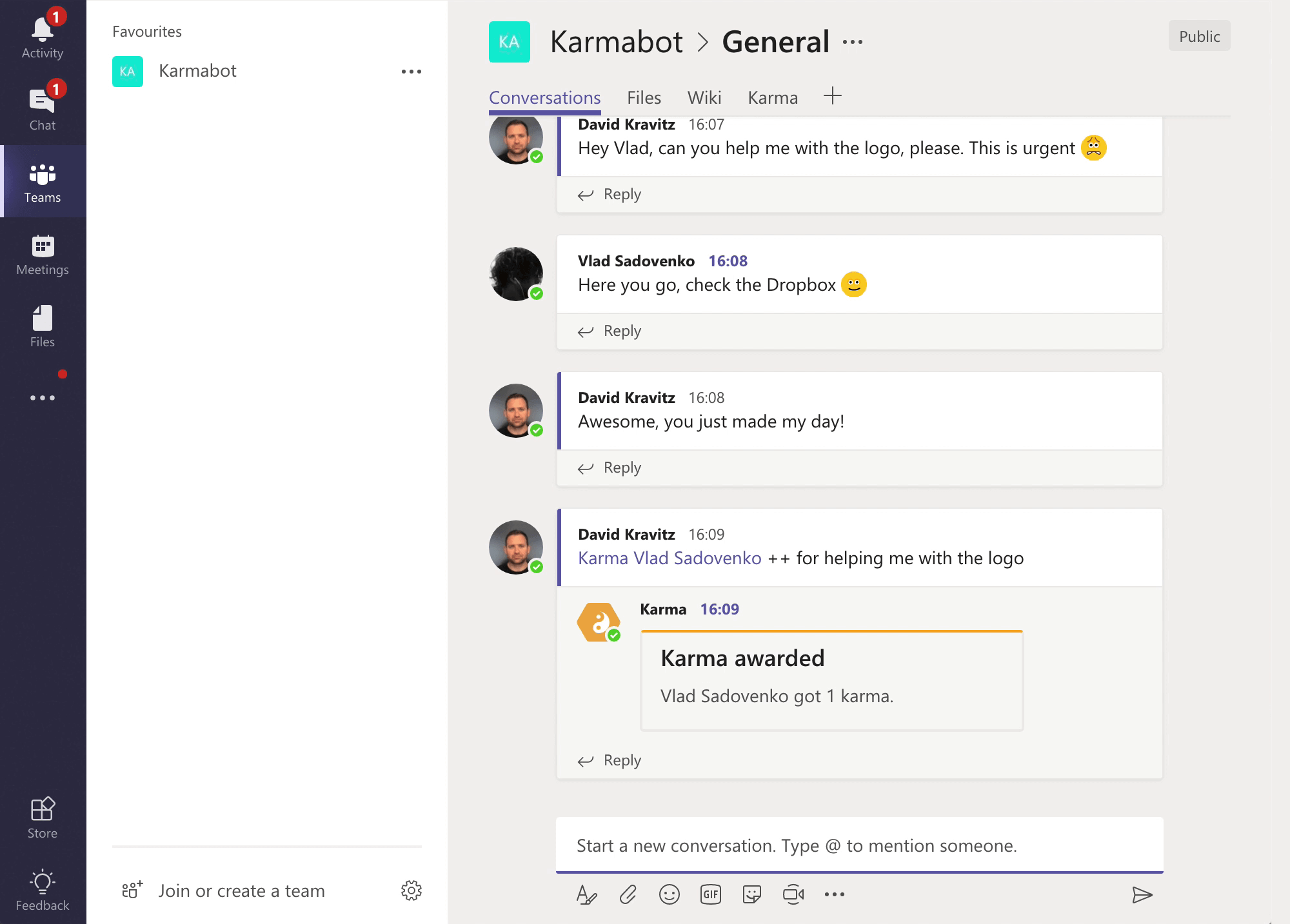Click the more options ellipsis in toolbar
The width and height of the screenshot is (1290, 924).
click(x=833, y=894)
